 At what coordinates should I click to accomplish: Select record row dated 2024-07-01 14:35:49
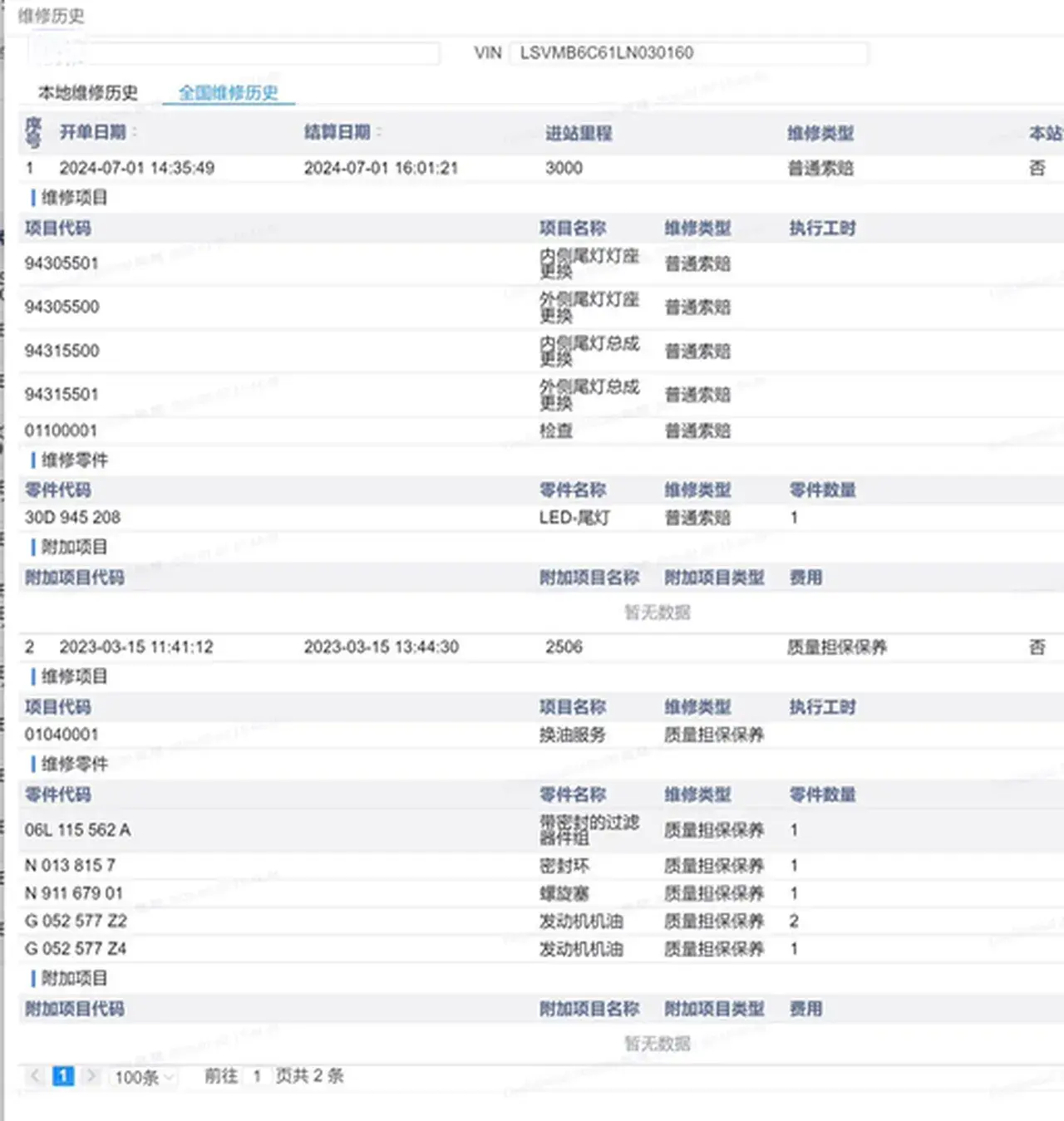pyautogui.click(x=136, y=168)
